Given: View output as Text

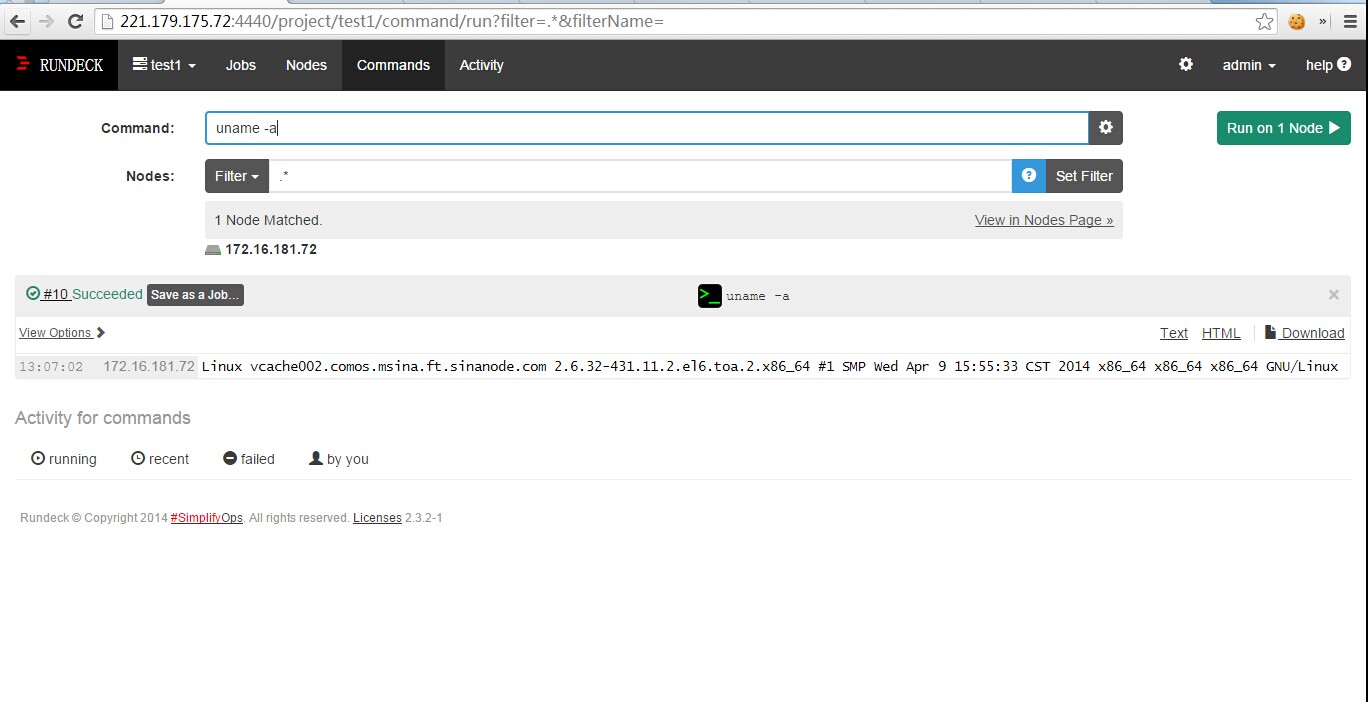Looking at the screenshot, I should click(x=1174, y=333).
